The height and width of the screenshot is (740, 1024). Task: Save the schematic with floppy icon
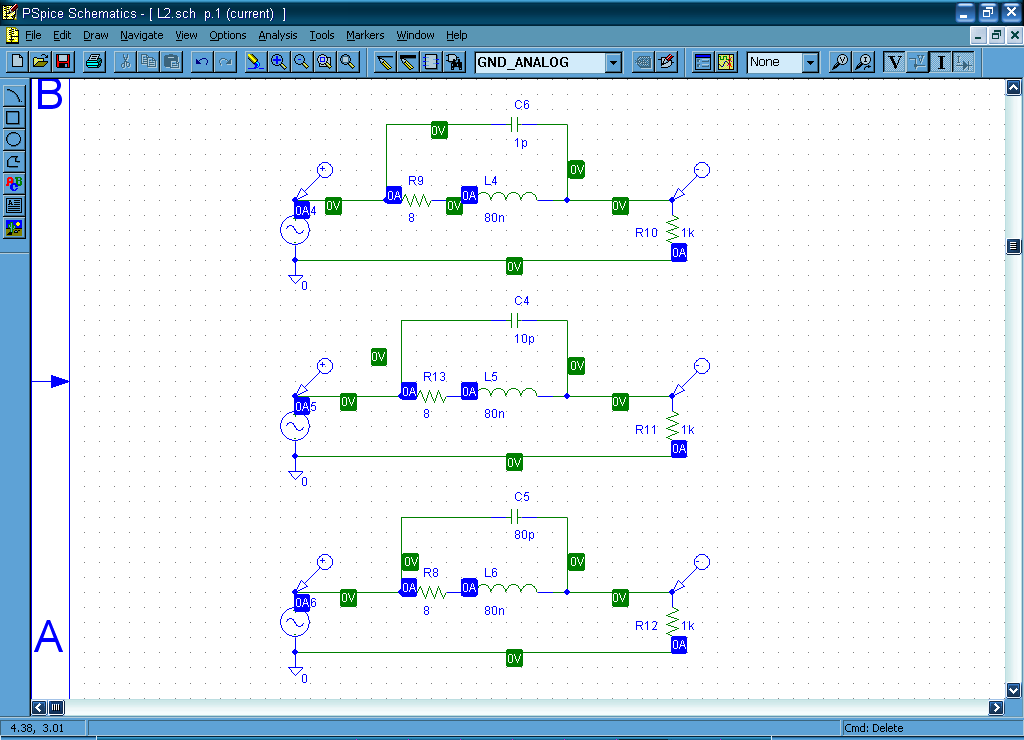[63, 62]
